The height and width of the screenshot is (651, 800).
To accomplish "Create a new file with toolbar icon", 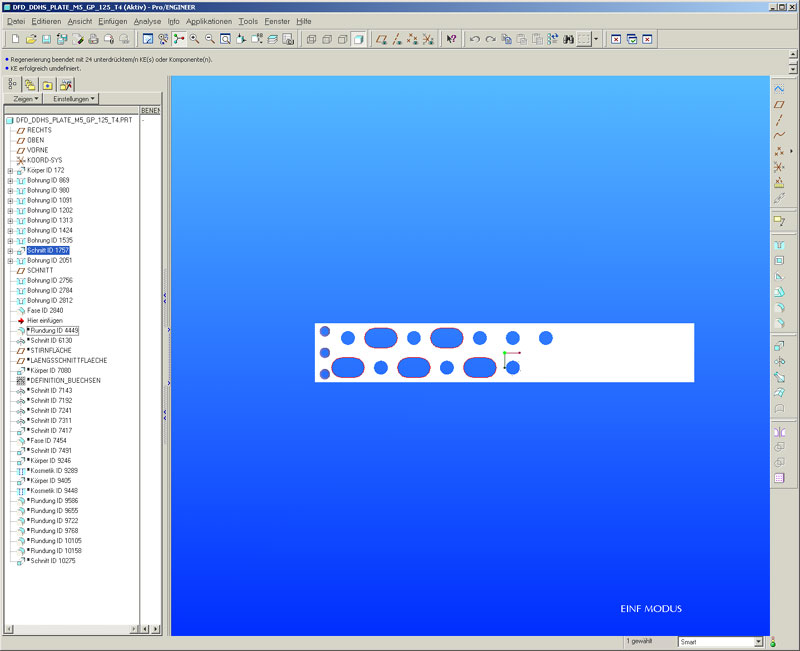I will 15,39.
